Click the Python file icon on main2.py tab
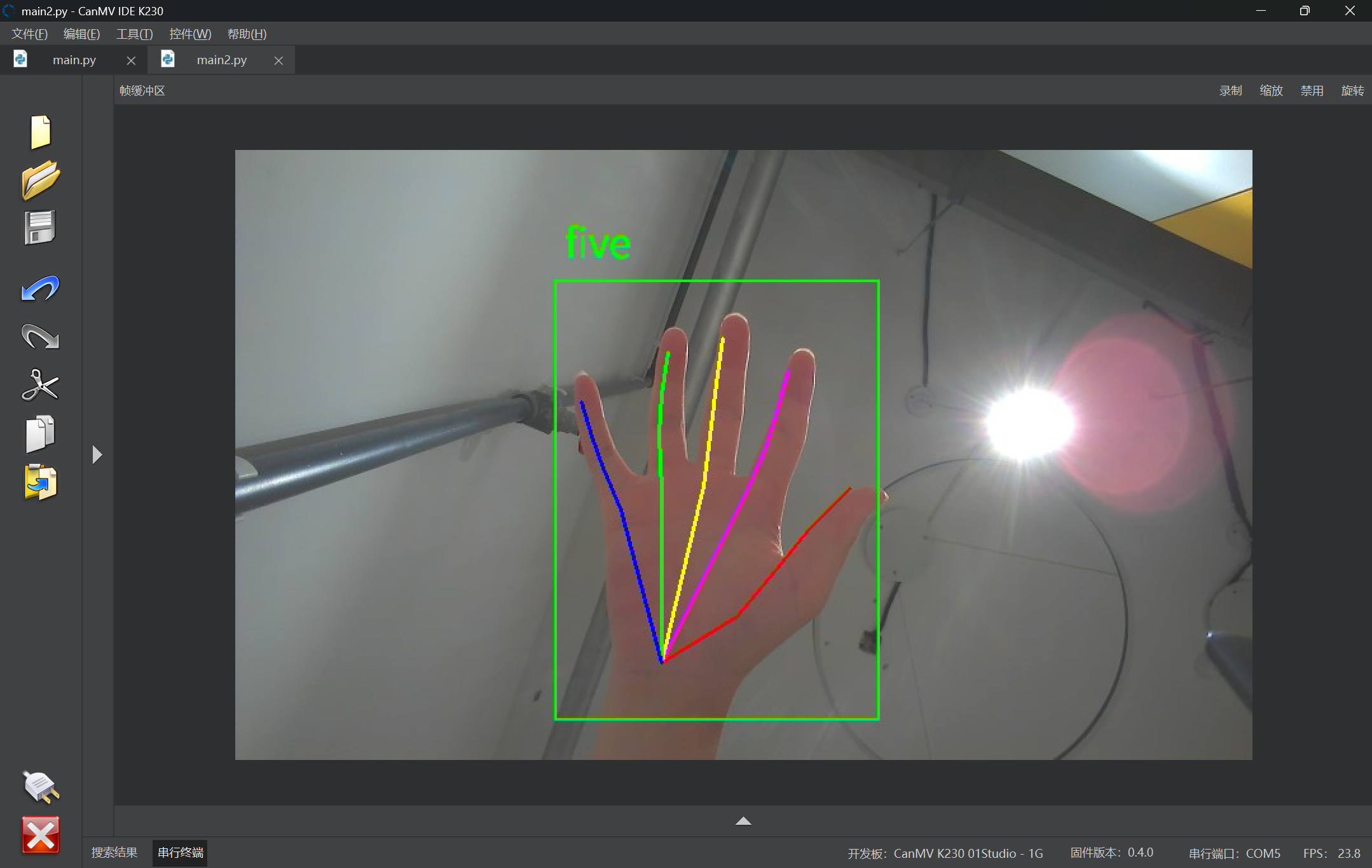Image resolution: width=1372 pixels, height=868 pixels. (x=168, y=59)
